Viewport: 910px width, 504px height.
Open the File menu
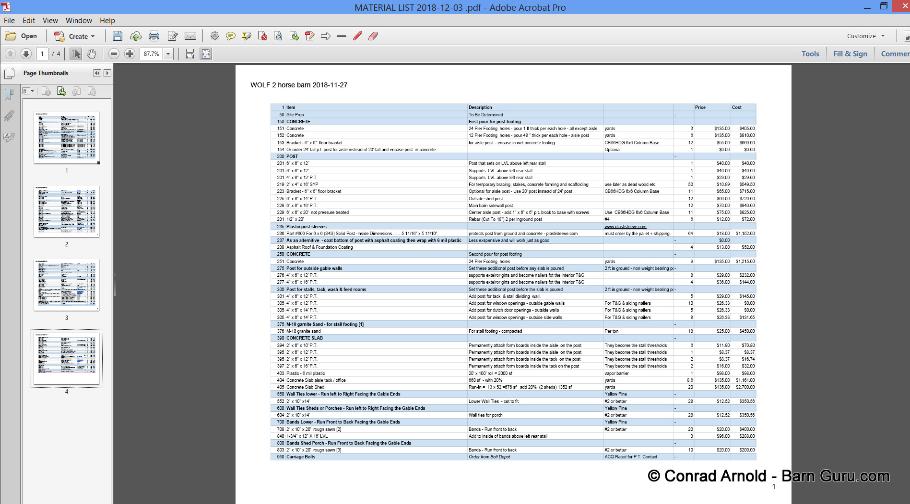point(9,20)
